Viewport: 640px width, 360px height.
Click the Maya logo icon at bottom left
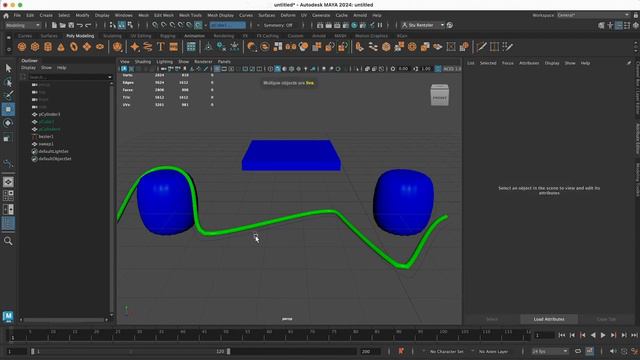click(x=8, y=316)
